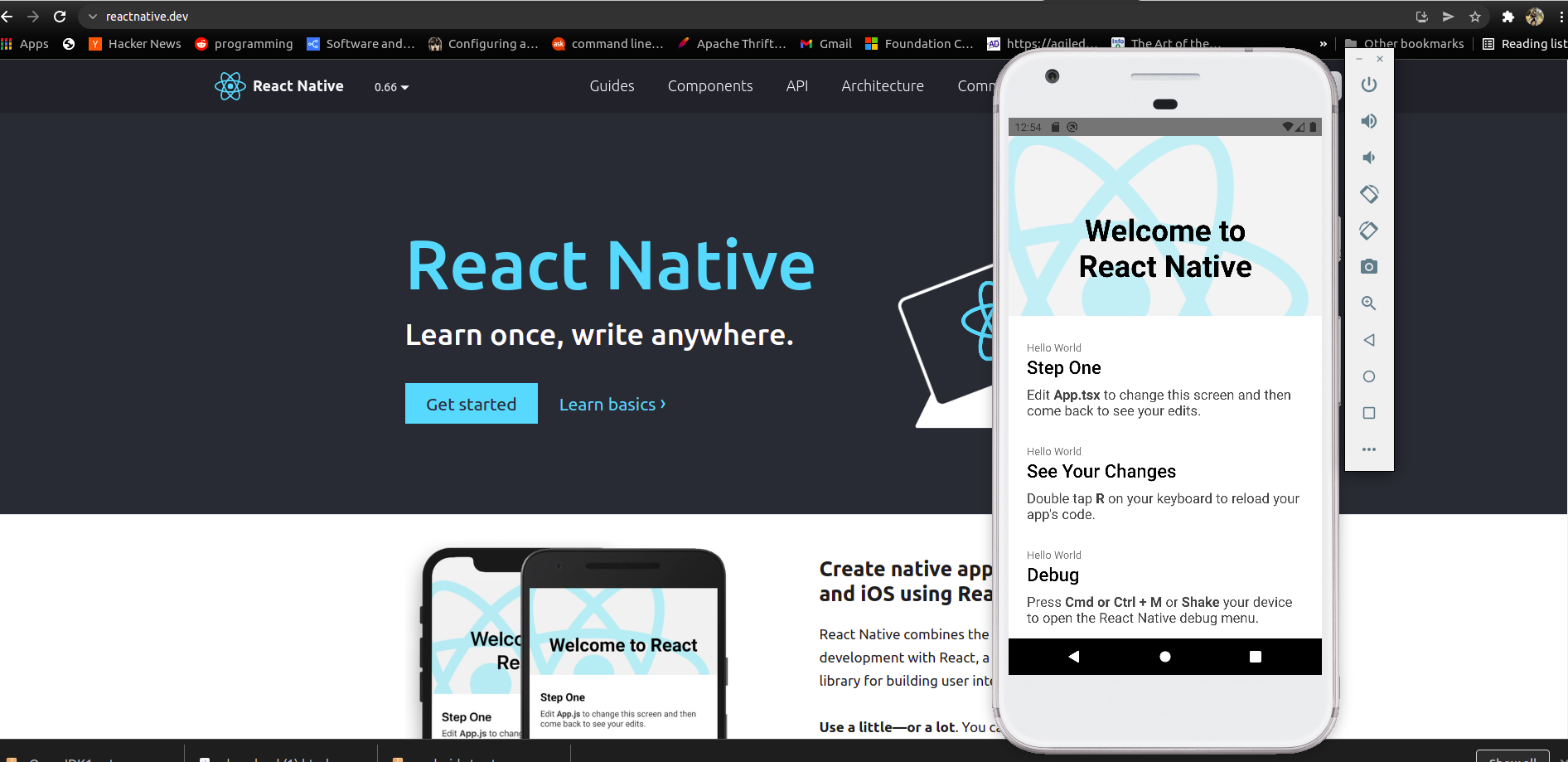
Task: Open the Foundation C... bookmark
Action: pos(919,44)
